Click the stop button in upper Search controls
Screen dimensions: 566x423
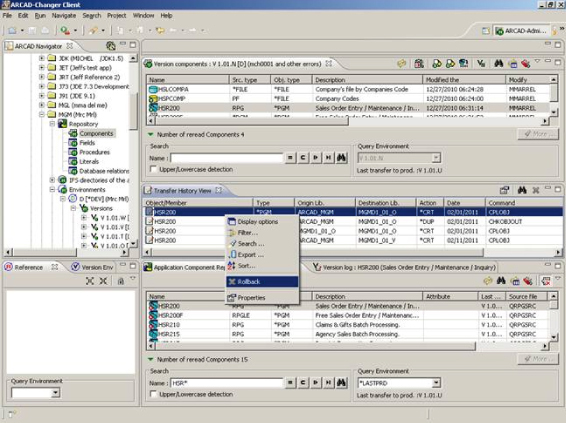pos(290,158)
